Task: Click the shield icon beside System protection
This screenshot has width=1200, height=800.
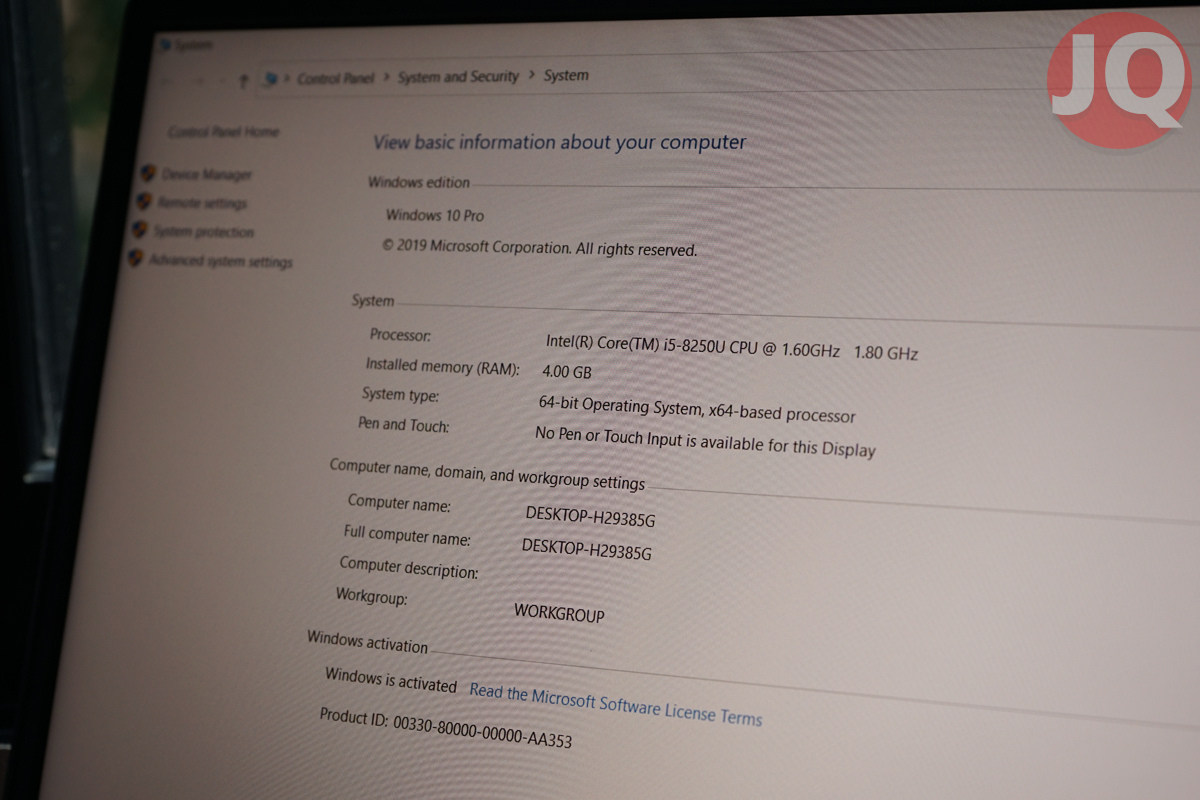Action: [x=140, y=230]
